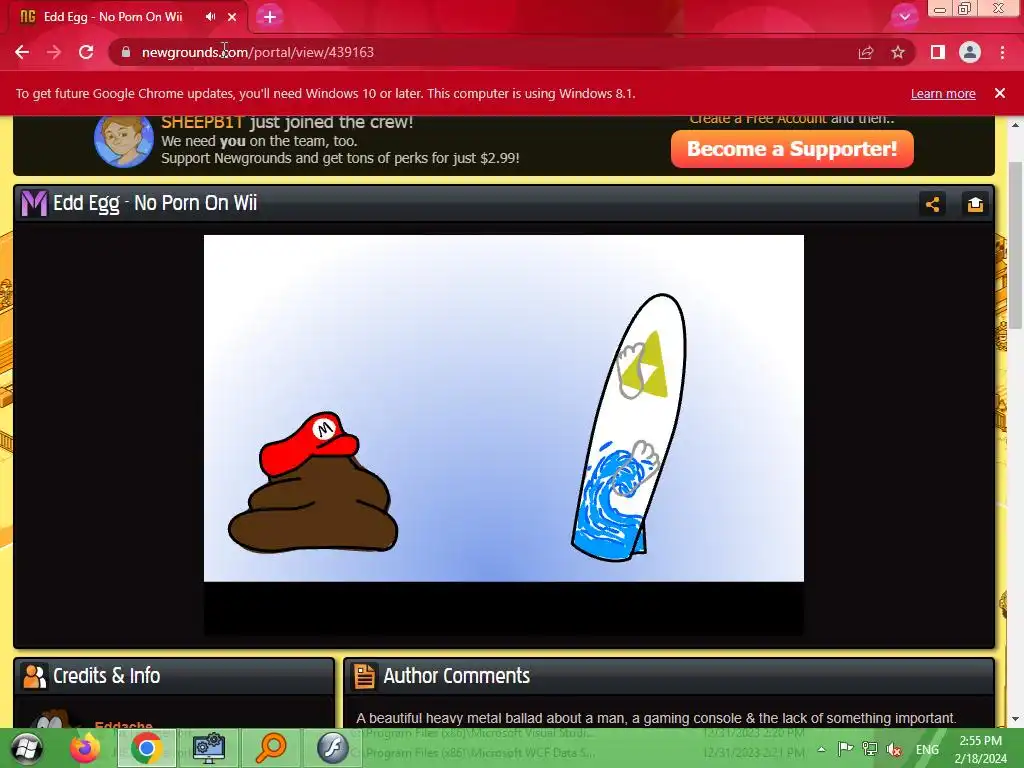
Task: Open Chrome three-dot menu
Action: pyautogui.click(x=1002, y=52)
